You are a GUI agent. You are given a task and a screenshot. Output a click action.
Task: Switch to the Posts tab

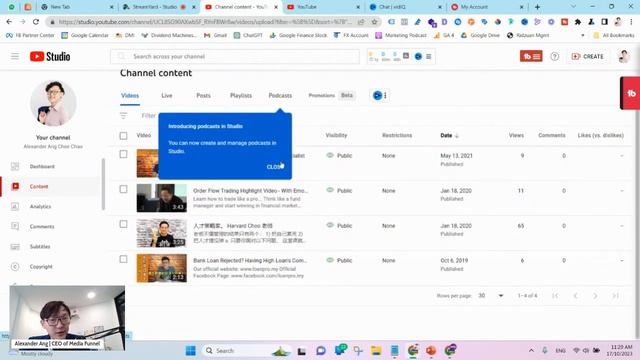point(203,96)
